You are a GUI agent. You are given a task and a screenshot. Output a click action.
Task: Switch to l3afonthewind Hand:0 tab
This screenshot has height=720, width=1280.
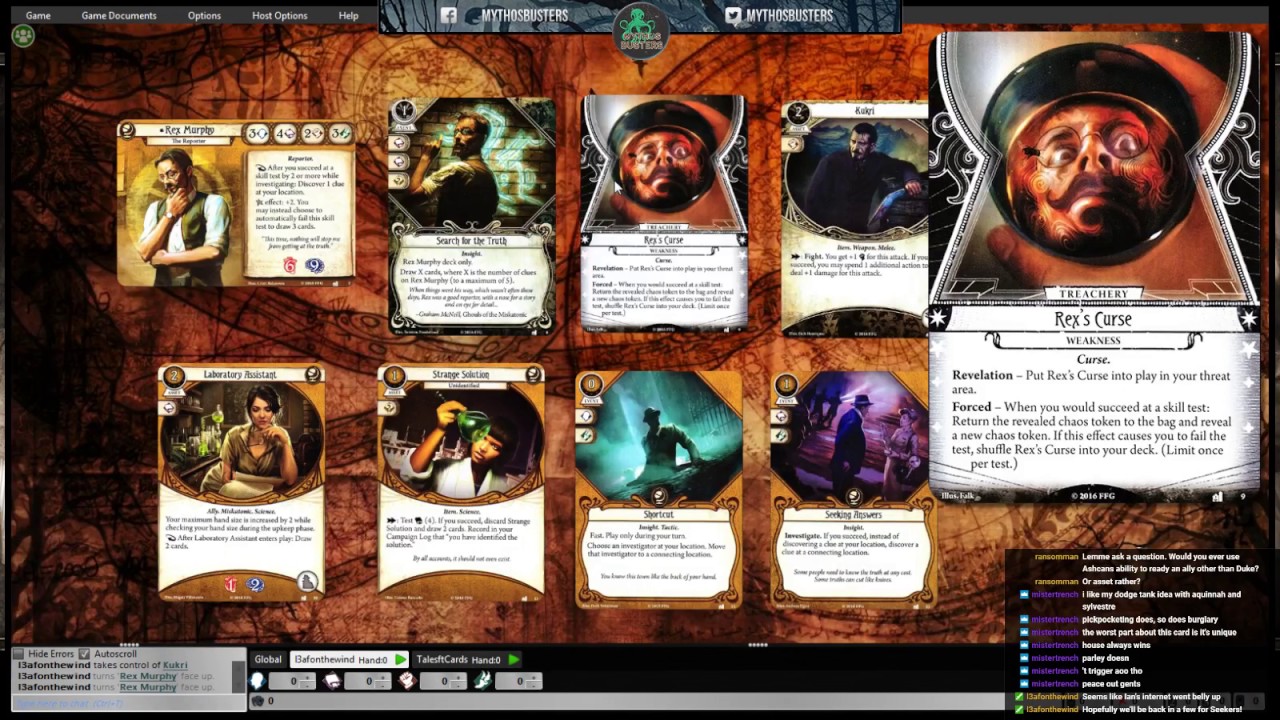[x=349, y=659]
